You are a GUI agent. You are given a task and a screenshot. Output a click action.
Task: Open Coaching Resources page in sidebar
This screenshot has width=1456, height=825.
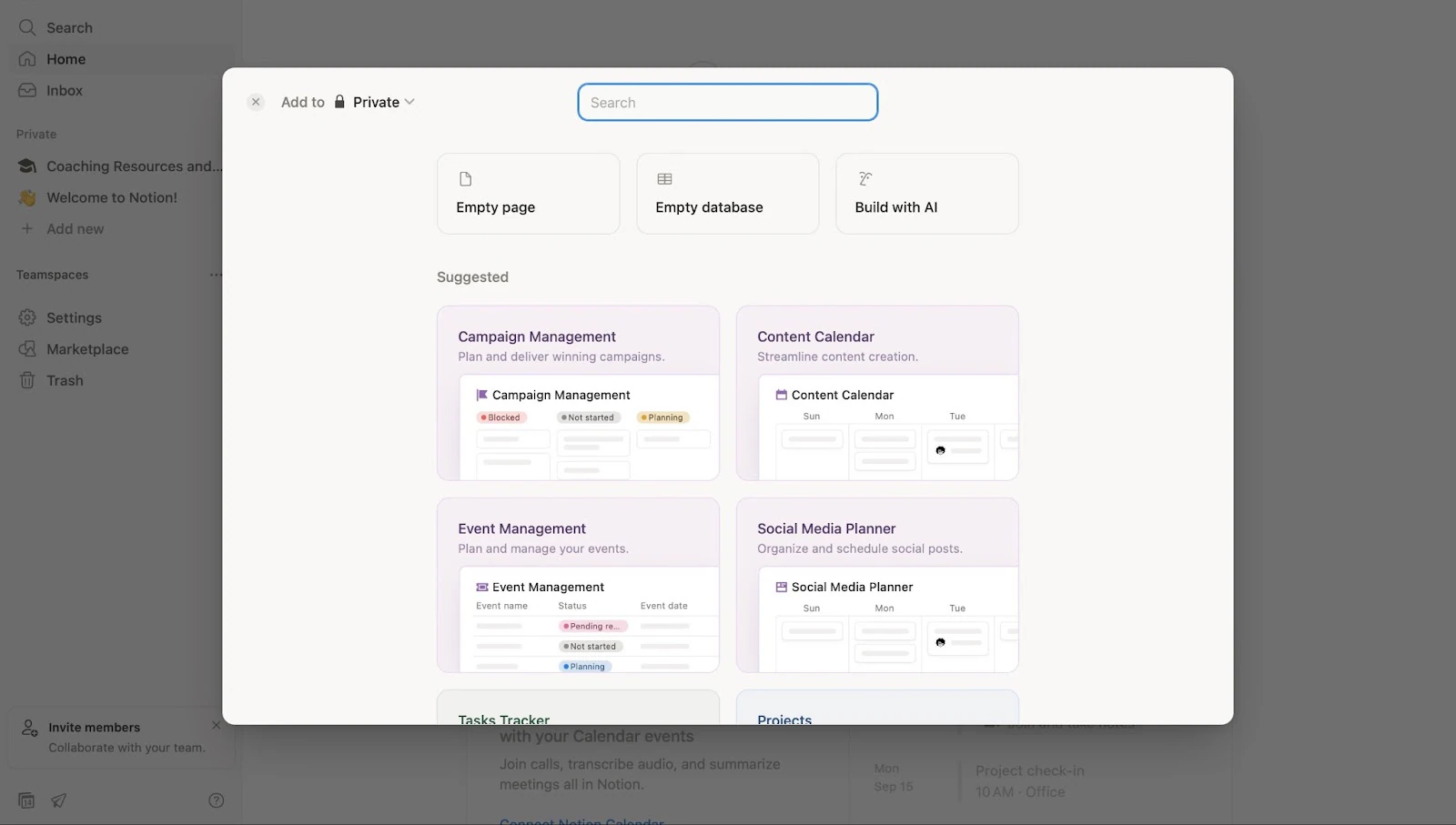click(120, 166)
